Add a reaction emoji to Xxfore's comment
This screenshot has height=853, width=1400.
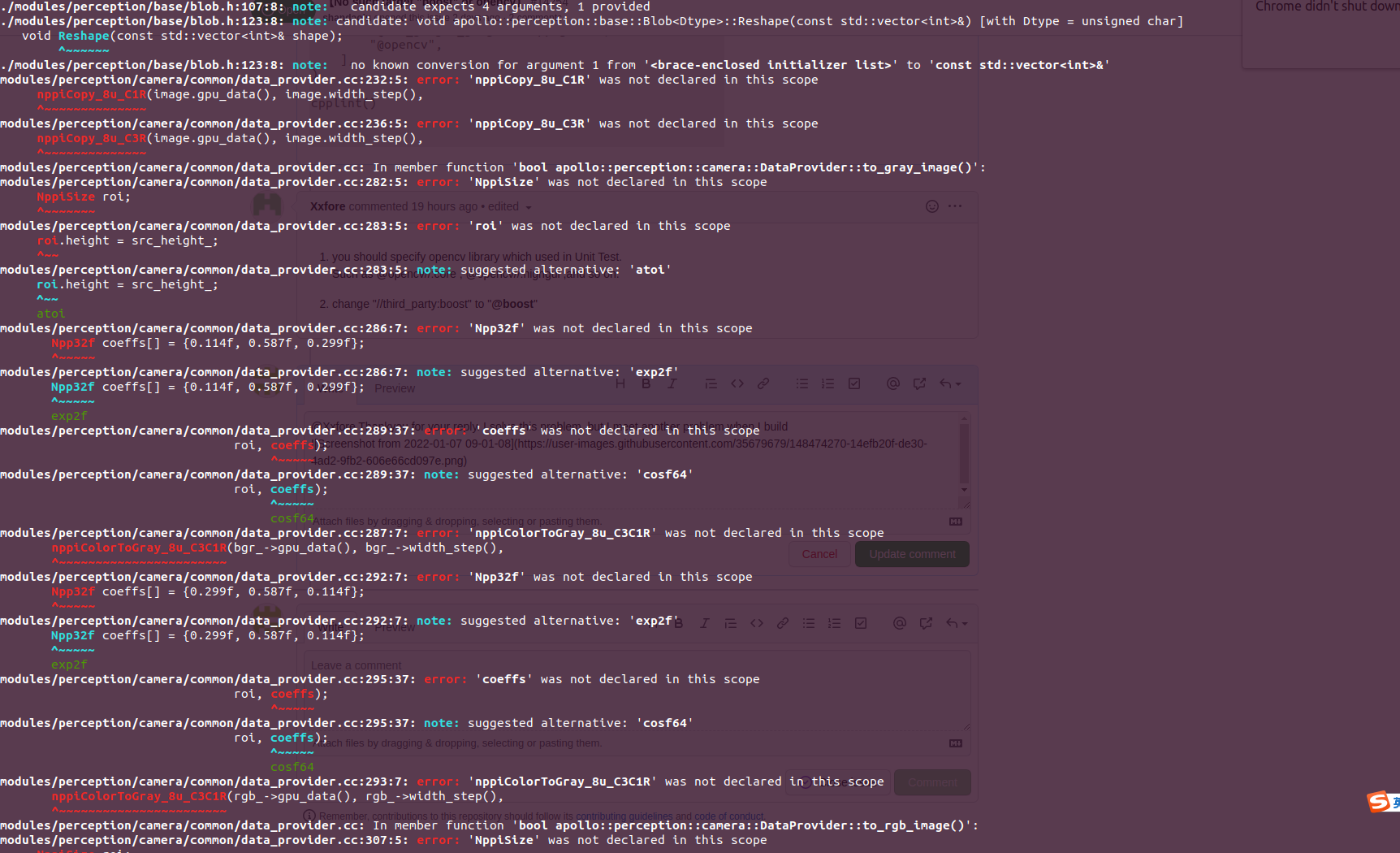point(931,206)
